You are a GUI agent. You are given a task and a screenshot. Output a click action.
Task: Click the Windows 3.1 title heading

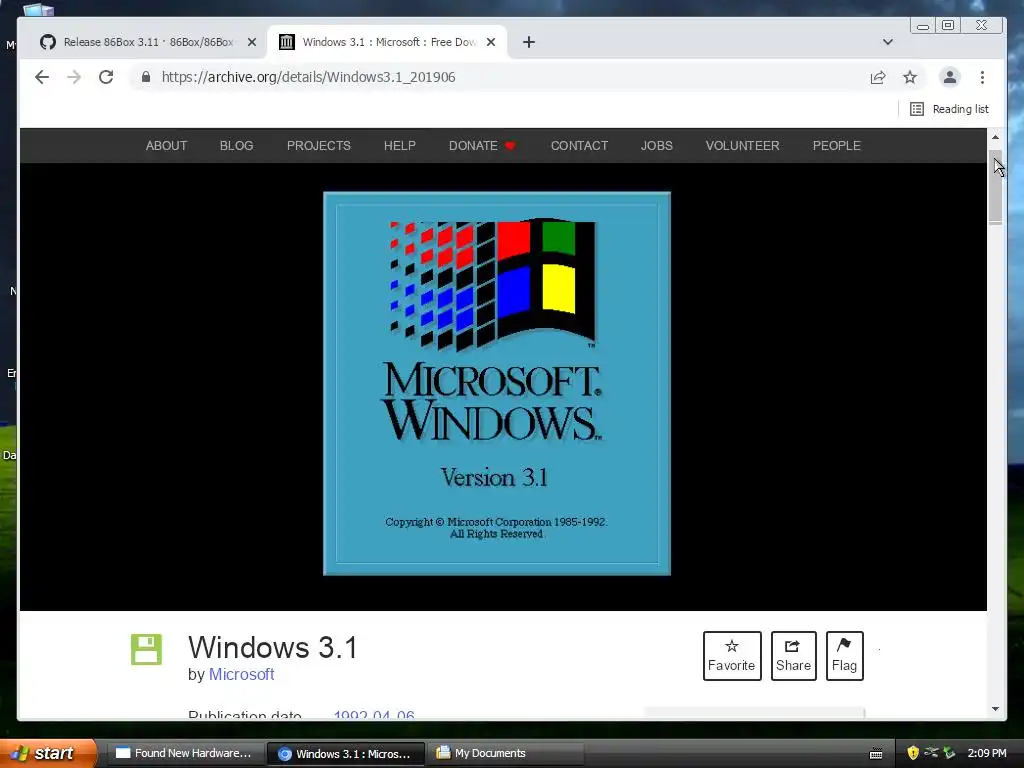273,647
